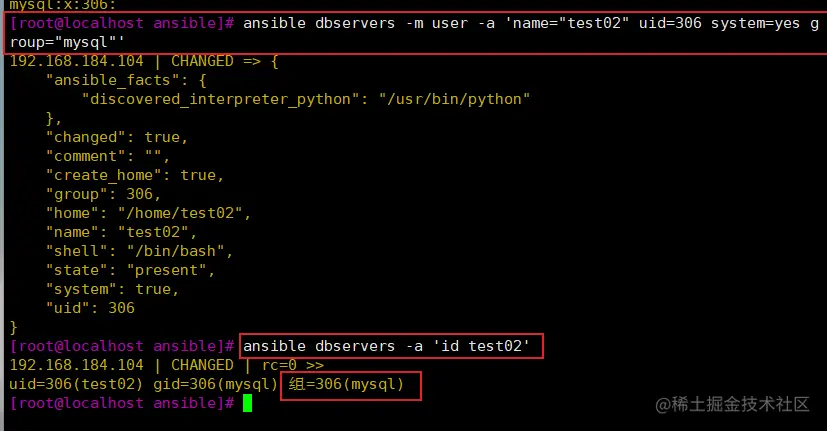This screenshot has height=431, width=827.
Task: Click the green terminal cursor block
Action: click(247, 404)
